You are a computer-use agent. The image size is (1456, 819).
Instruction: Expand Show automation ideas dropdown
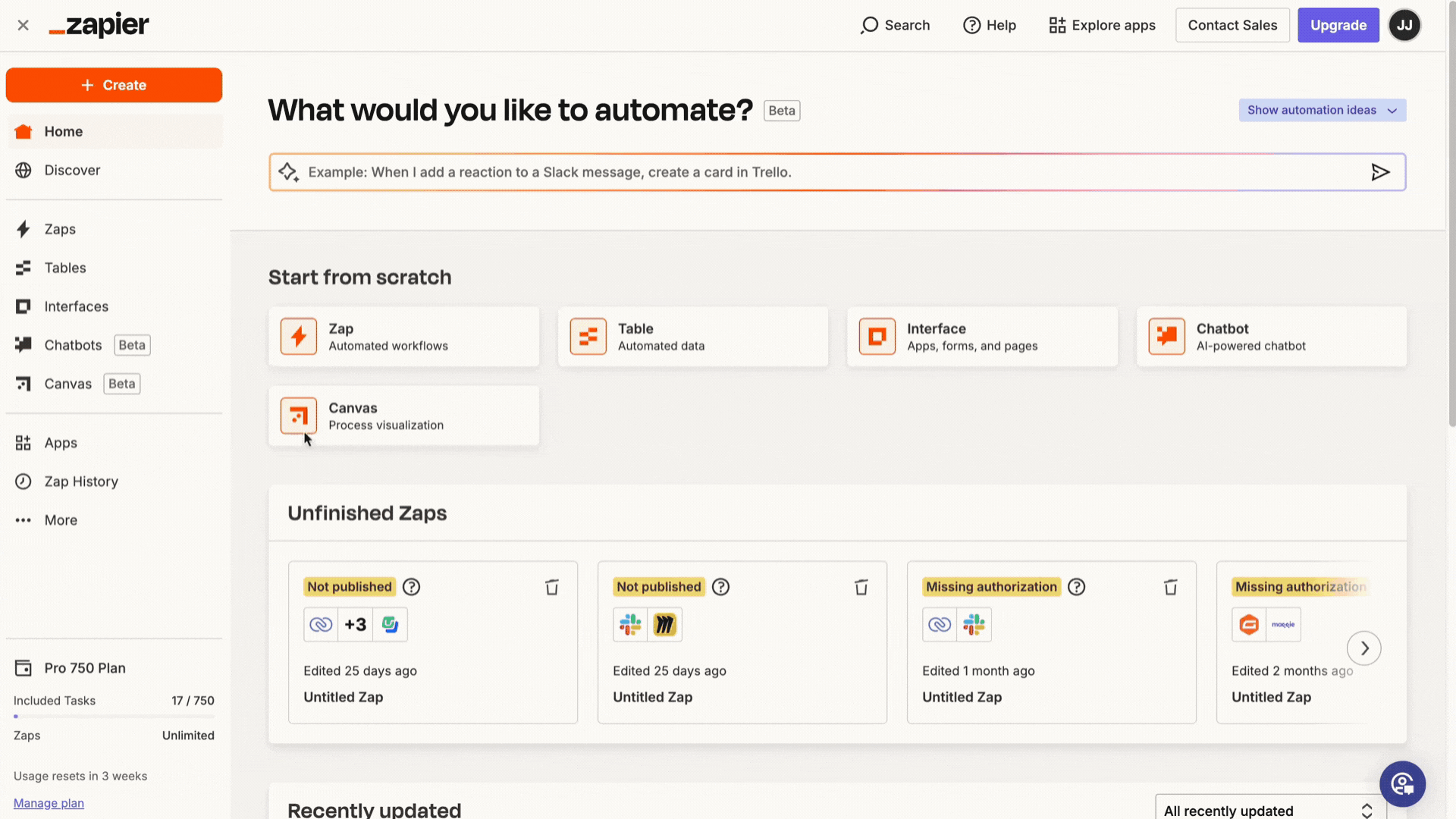coord(1322,110)
